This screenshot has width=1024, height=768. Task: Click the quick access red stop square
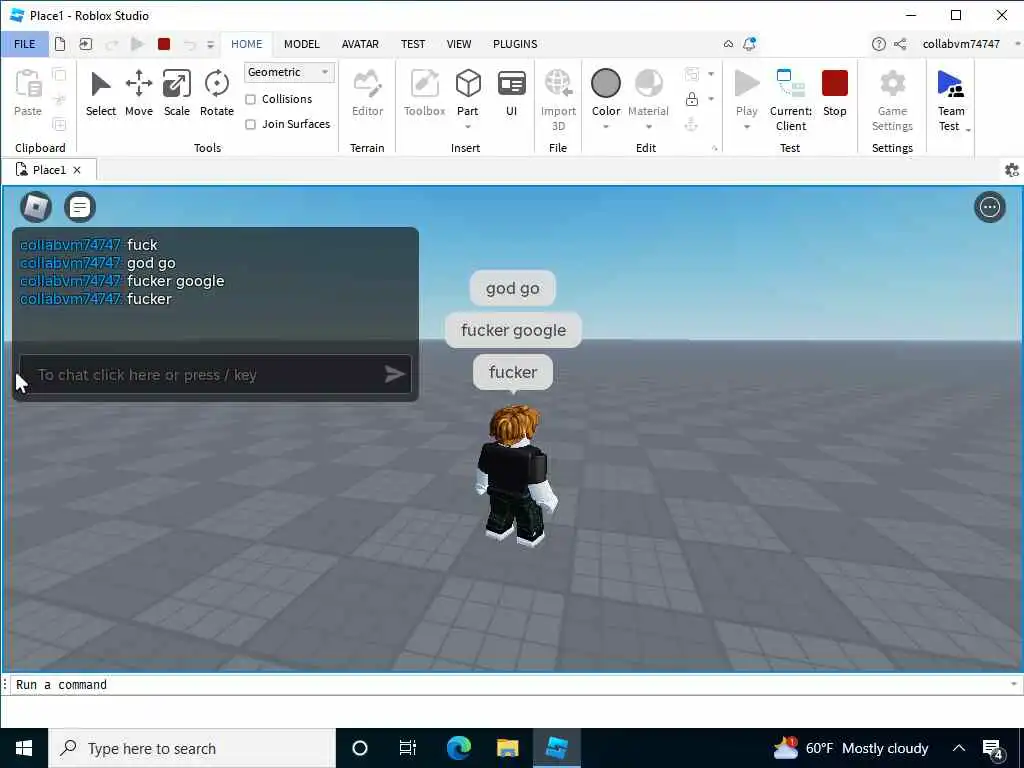[164, 44]
